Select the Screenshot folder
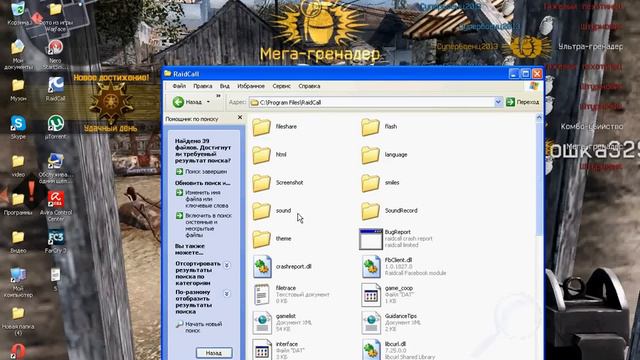 pos(278,183)
